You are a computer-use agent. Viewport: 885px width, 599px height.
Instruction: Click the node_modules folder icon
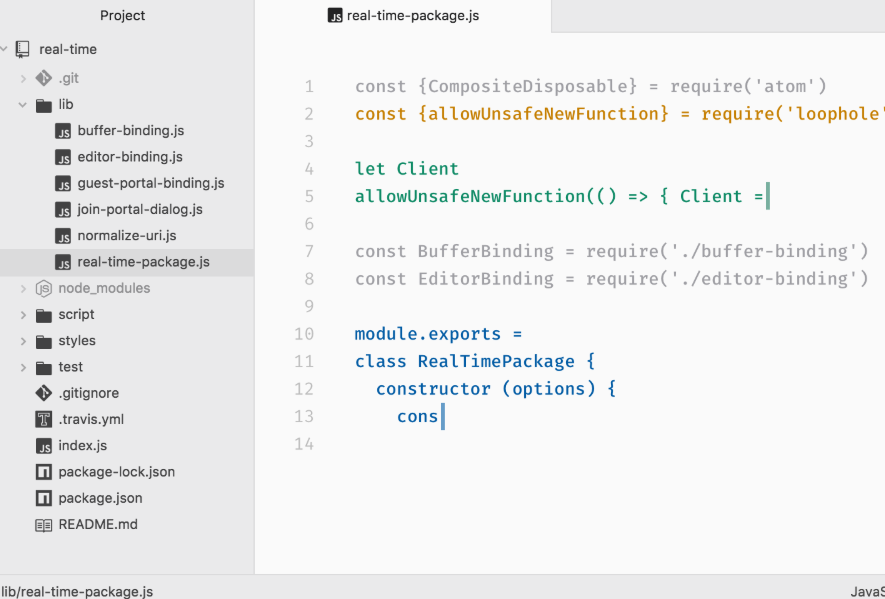(x=43, y=288)
